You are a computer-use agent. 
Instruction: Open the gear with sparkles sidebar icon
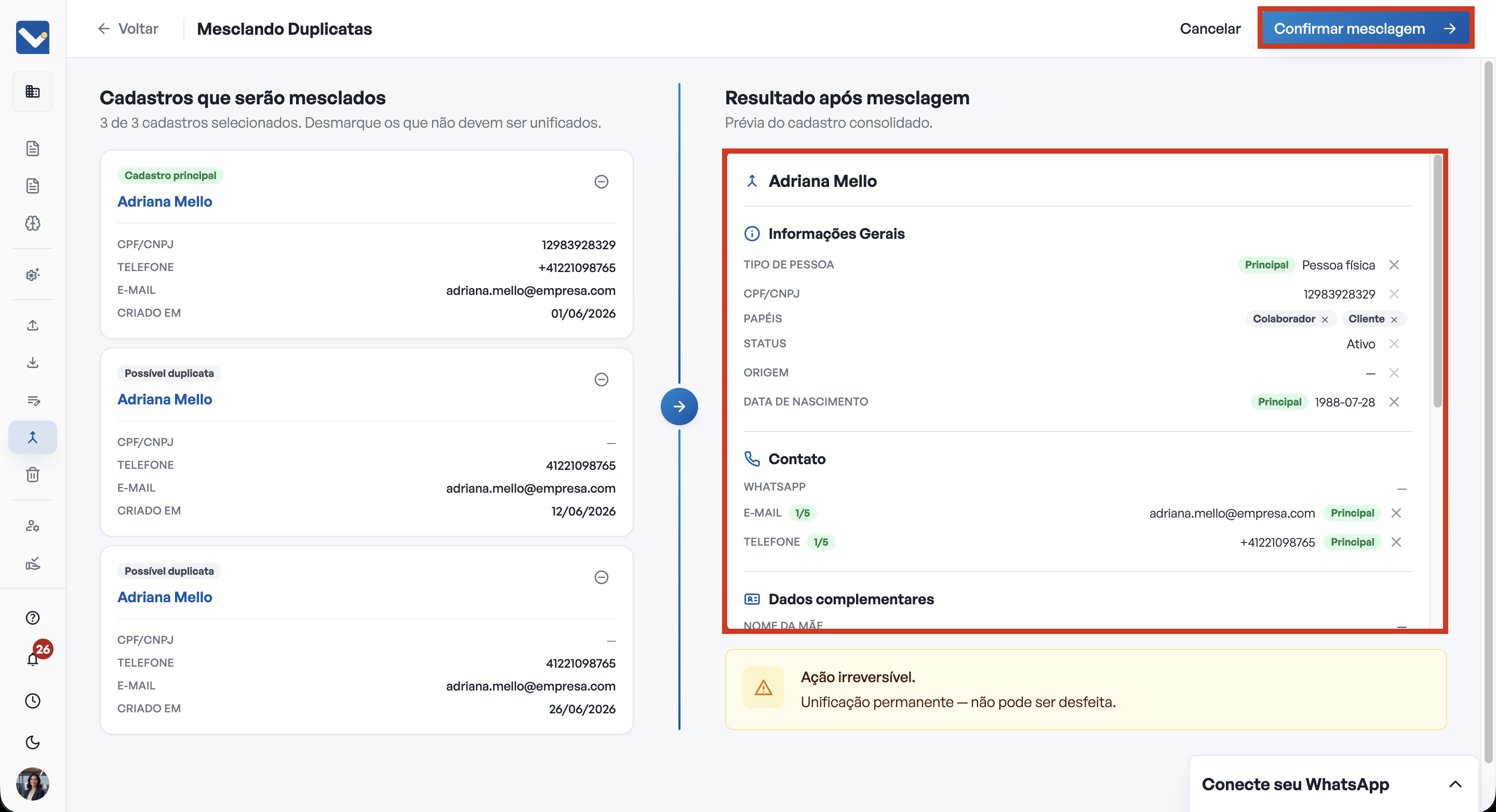click(x=33, y=275)
